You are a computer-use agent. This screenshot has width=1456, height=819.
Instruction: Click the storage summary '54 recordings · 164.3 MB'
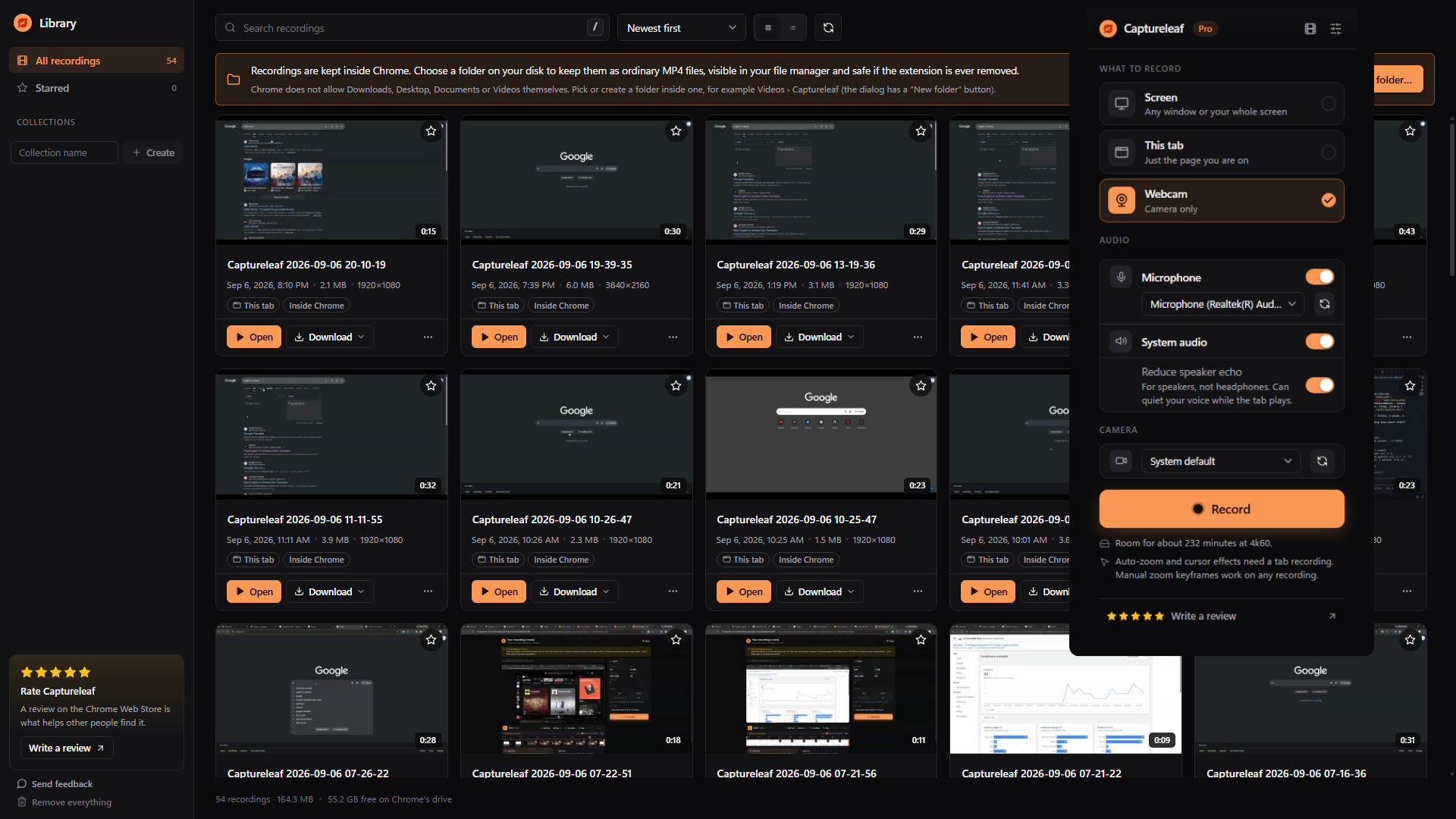pos(264,799)
